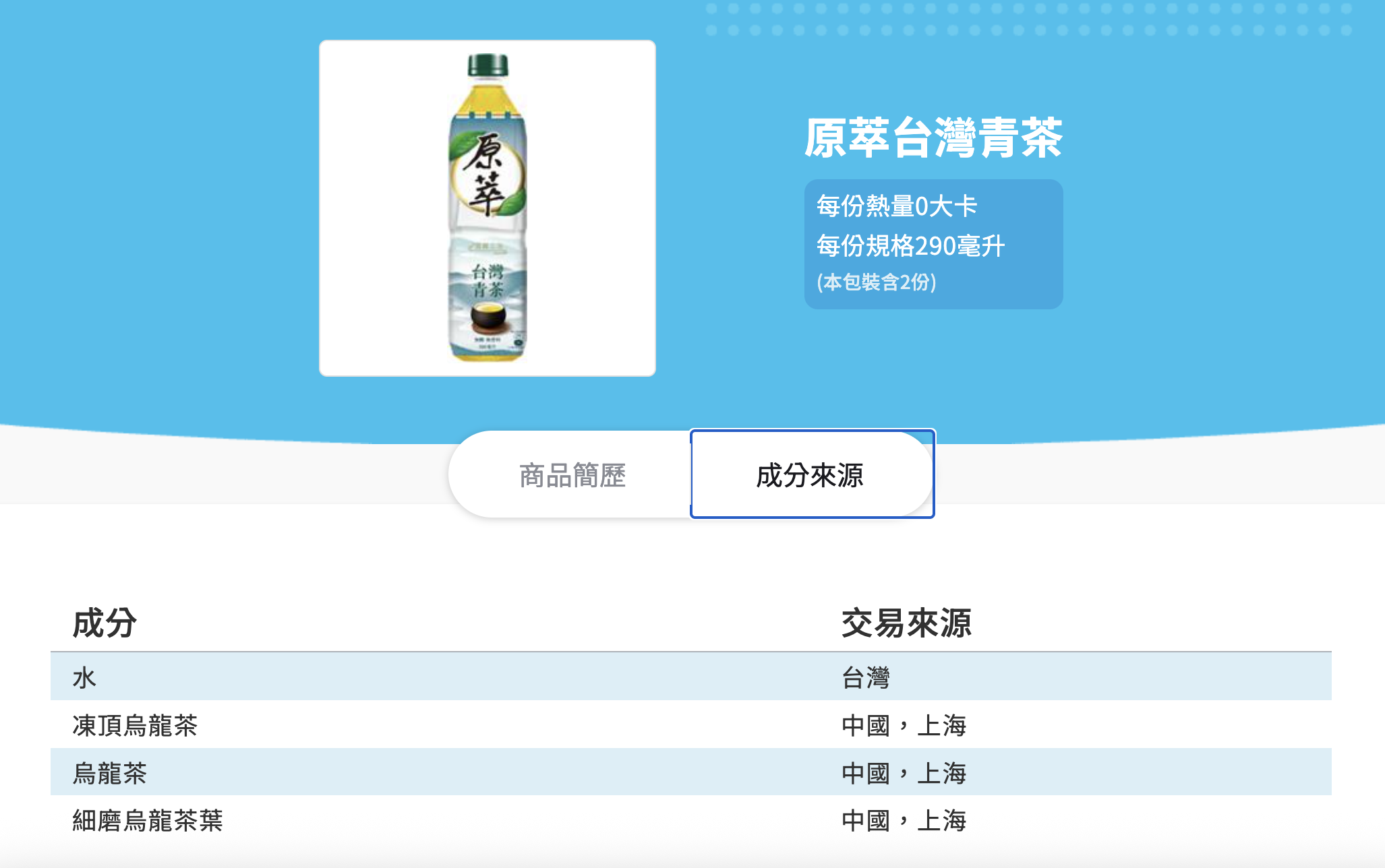
Task: Click 台灣 source for water
Action: 866,677
